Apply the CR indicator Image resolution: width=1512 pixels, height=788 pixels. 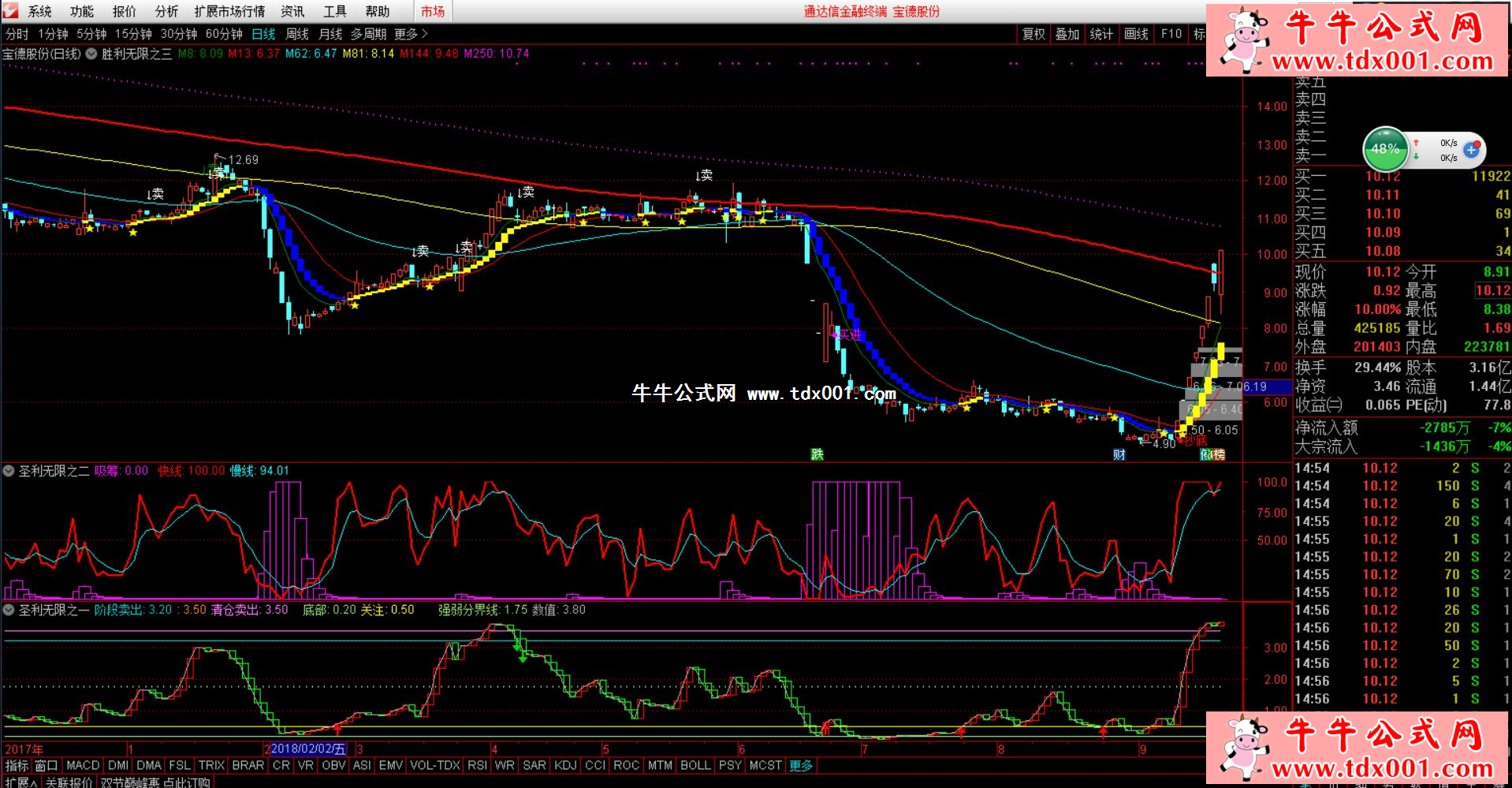tap(281, 765)
